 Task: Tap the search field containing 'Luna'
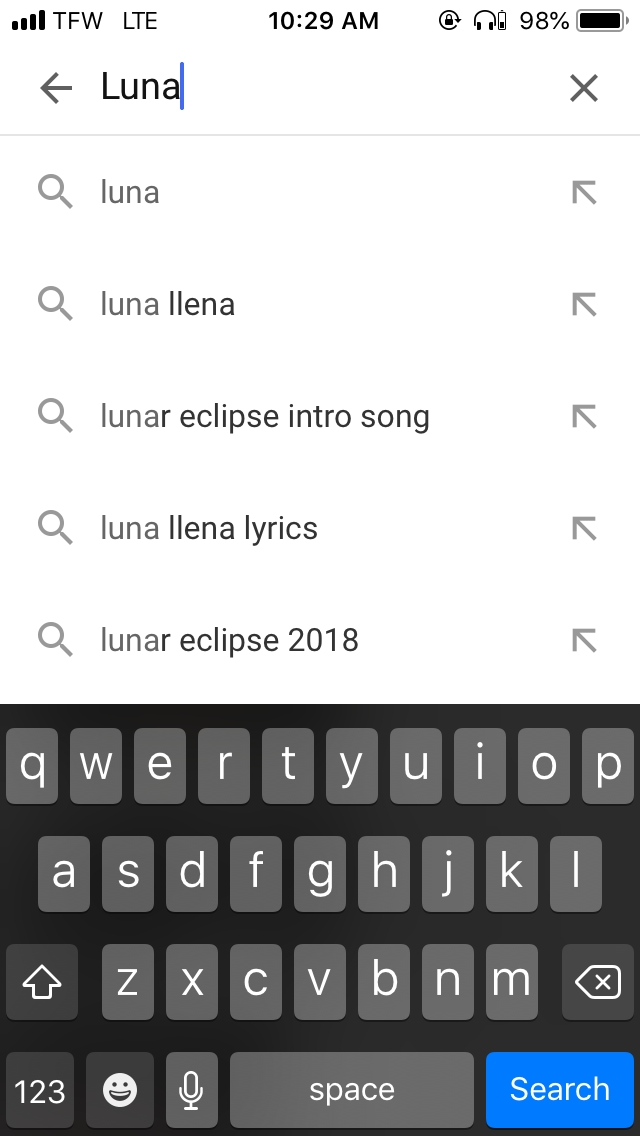click(x=320, y=88)
